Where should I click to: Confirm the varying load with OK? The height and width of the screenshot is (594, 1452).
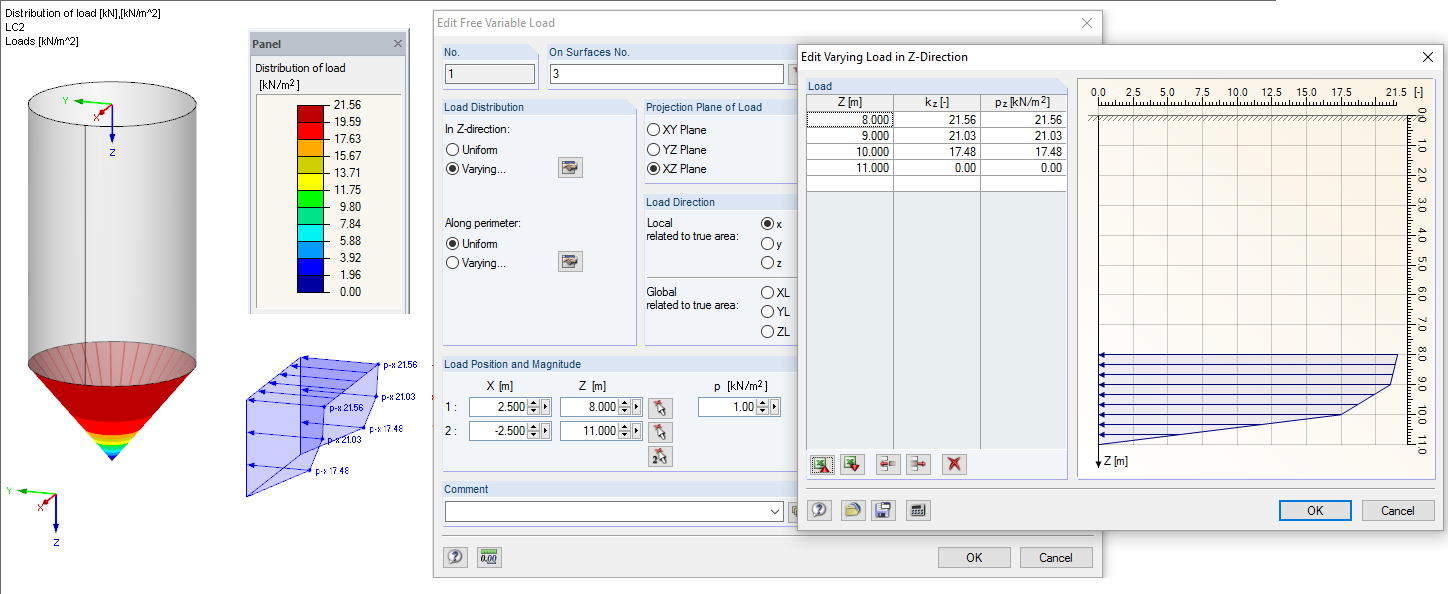pos(1315,510)
